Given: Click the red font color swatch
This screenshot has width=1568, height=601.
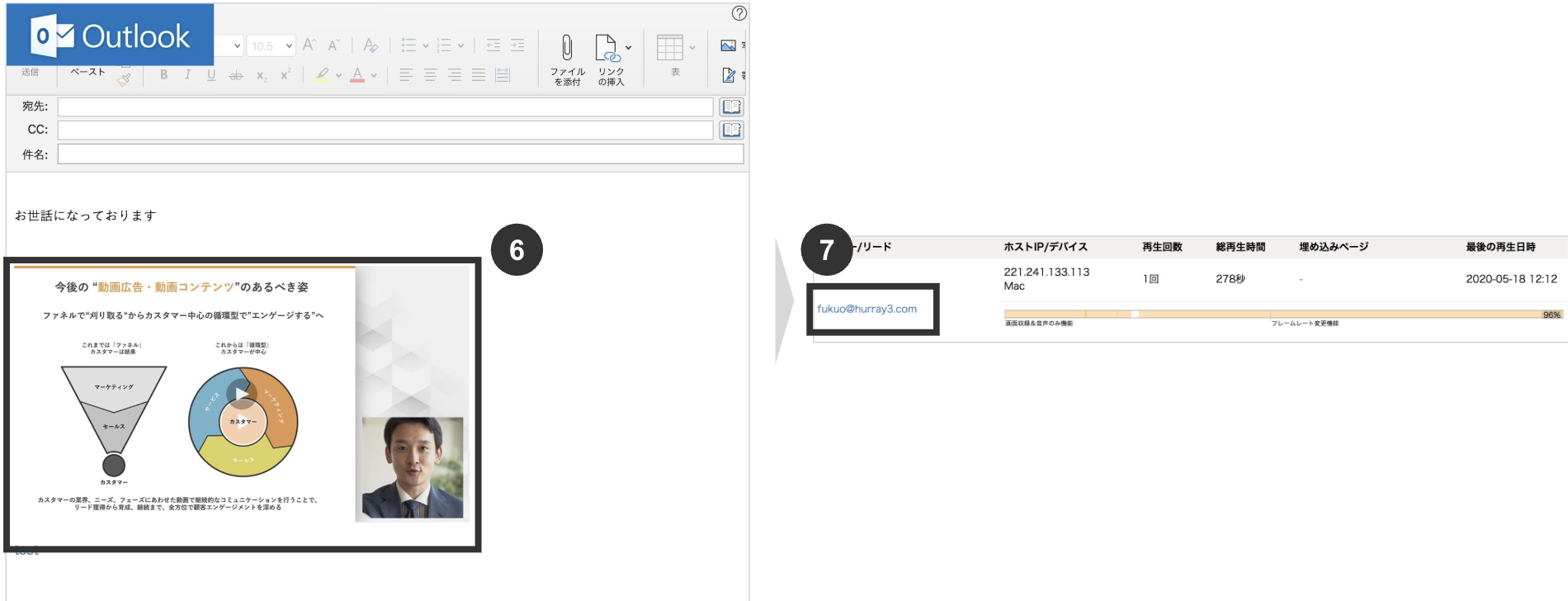Looking at the screenshot, I should (357, 75).
